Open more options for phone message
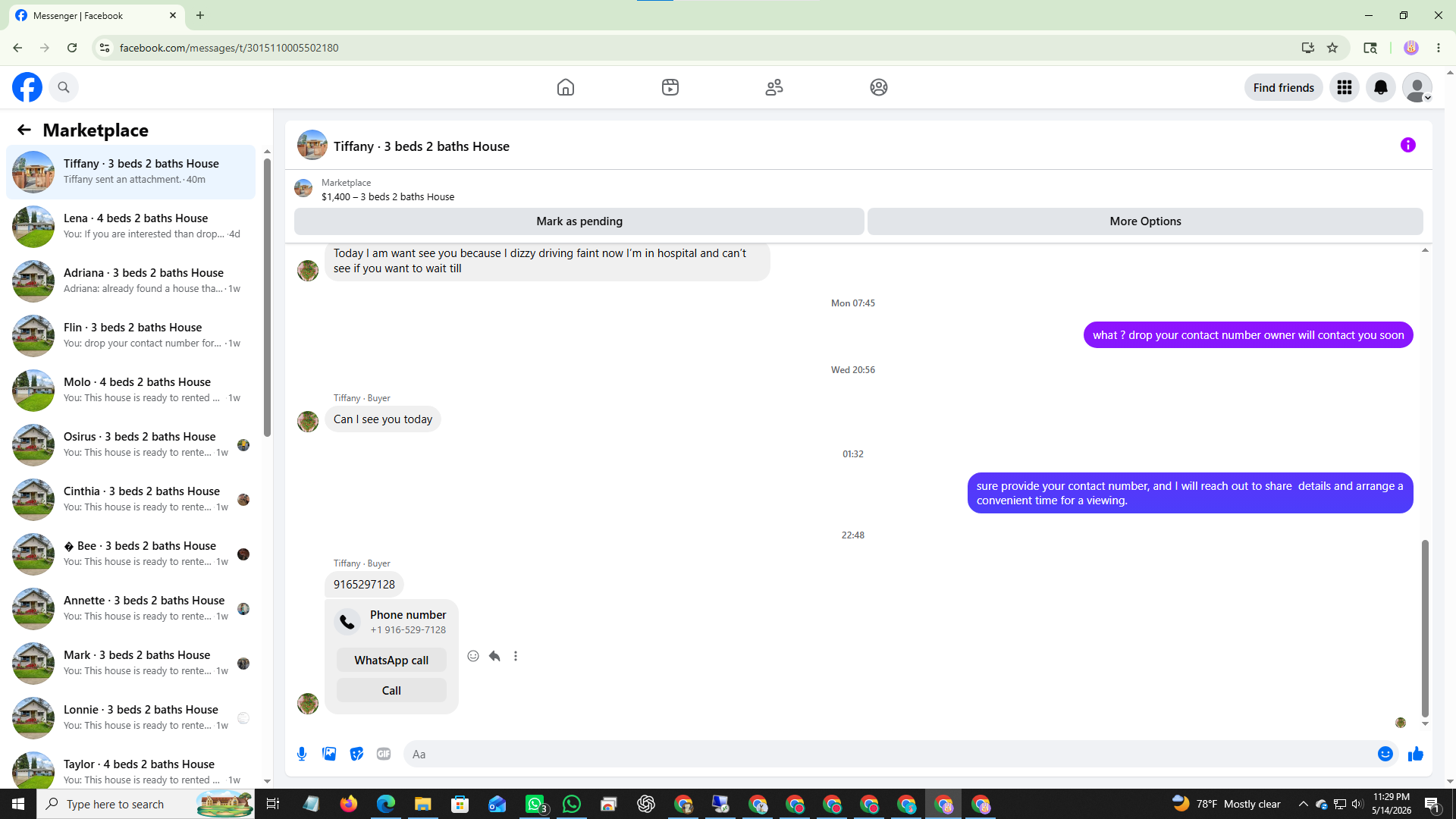Image resolution: width=1456 pixels, height=819 pixels. click(x=516, y=656)
